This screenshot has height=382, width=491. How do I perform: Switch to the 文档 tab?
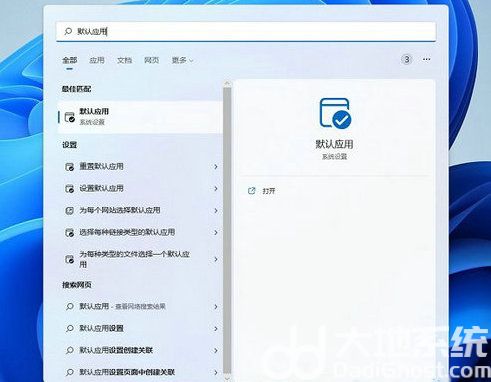click(125, 60)
